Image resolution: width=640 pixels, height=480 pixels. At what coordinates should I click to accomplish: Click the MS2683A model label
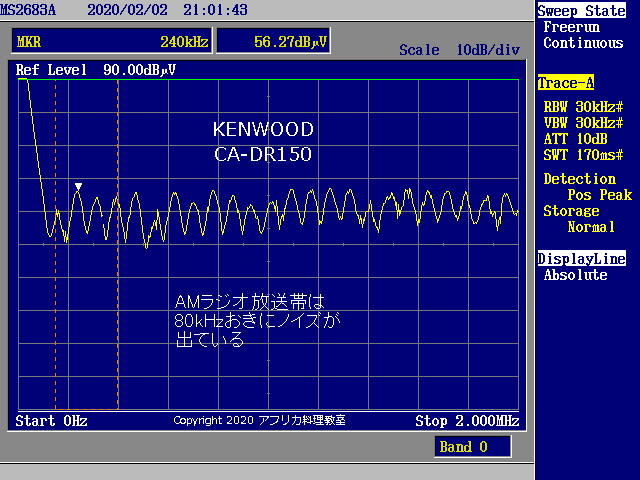click(28, 10)
